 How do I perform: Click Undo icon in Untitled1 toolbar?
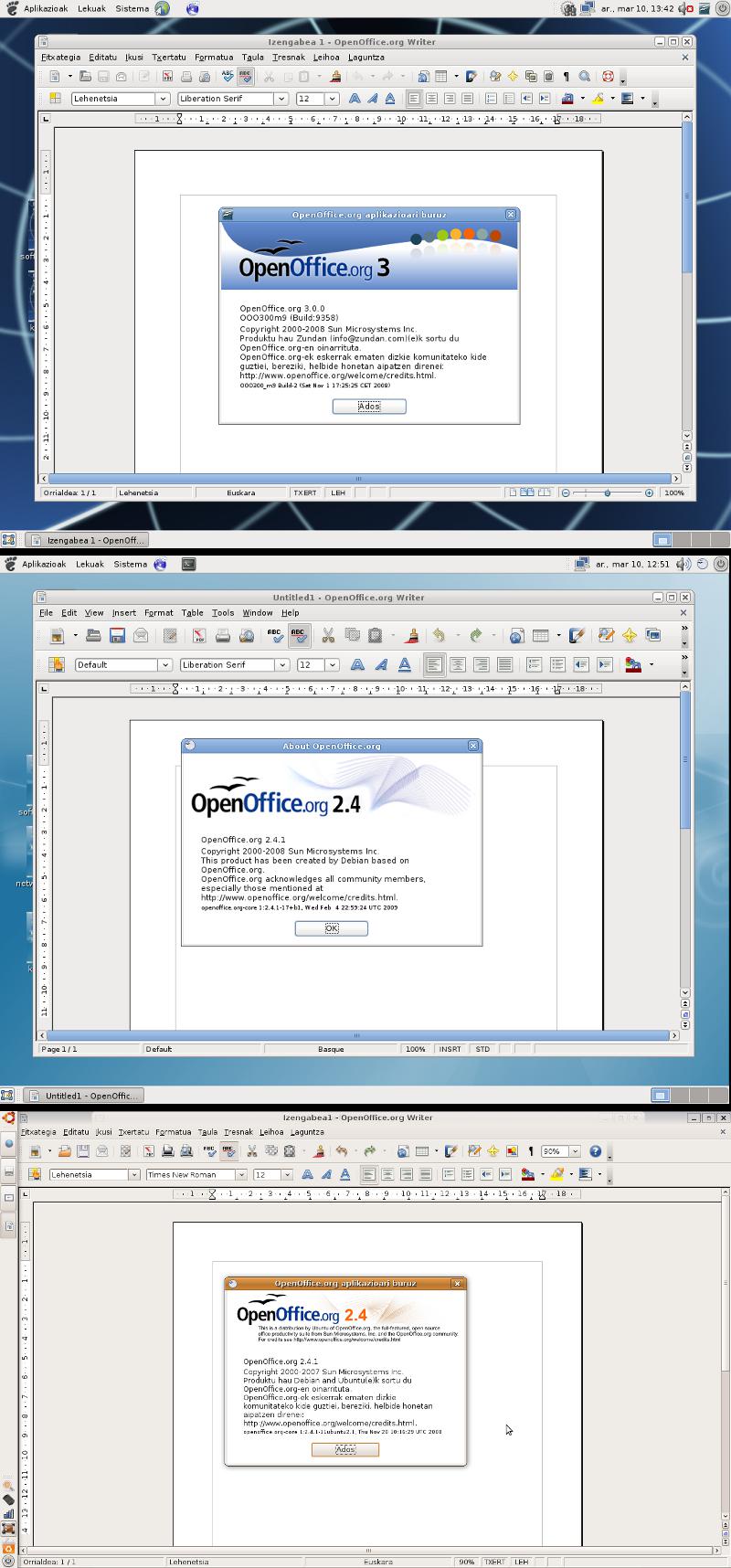click(440, 635)
